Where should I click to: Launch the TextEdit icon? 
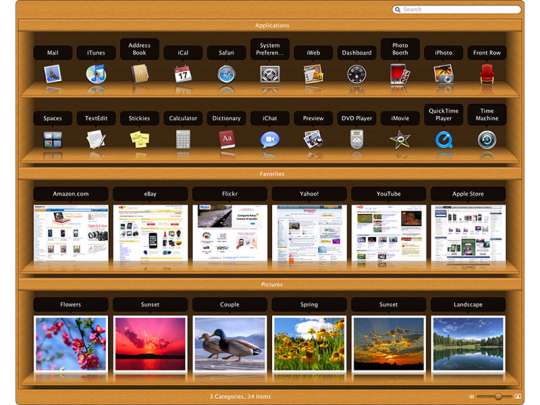point(96,139)
